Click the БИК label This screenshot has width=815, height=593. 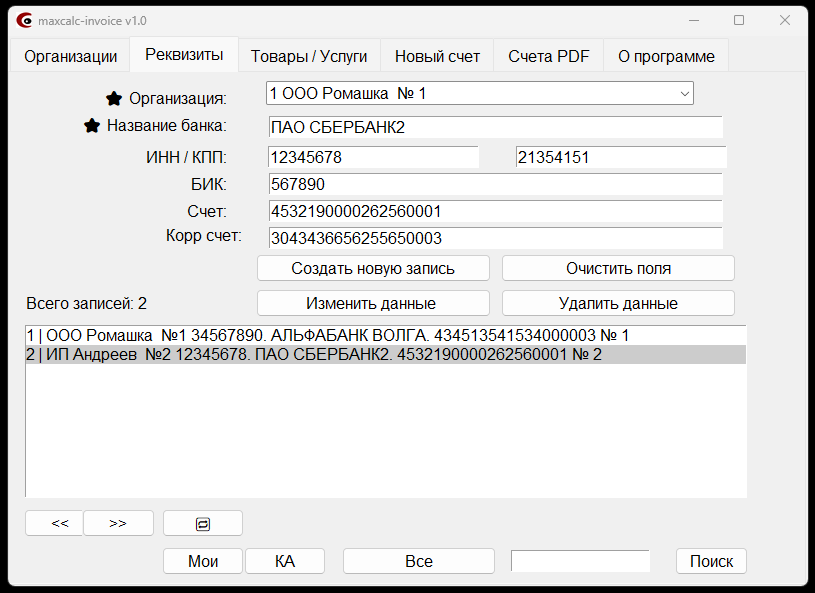[208, 185]
